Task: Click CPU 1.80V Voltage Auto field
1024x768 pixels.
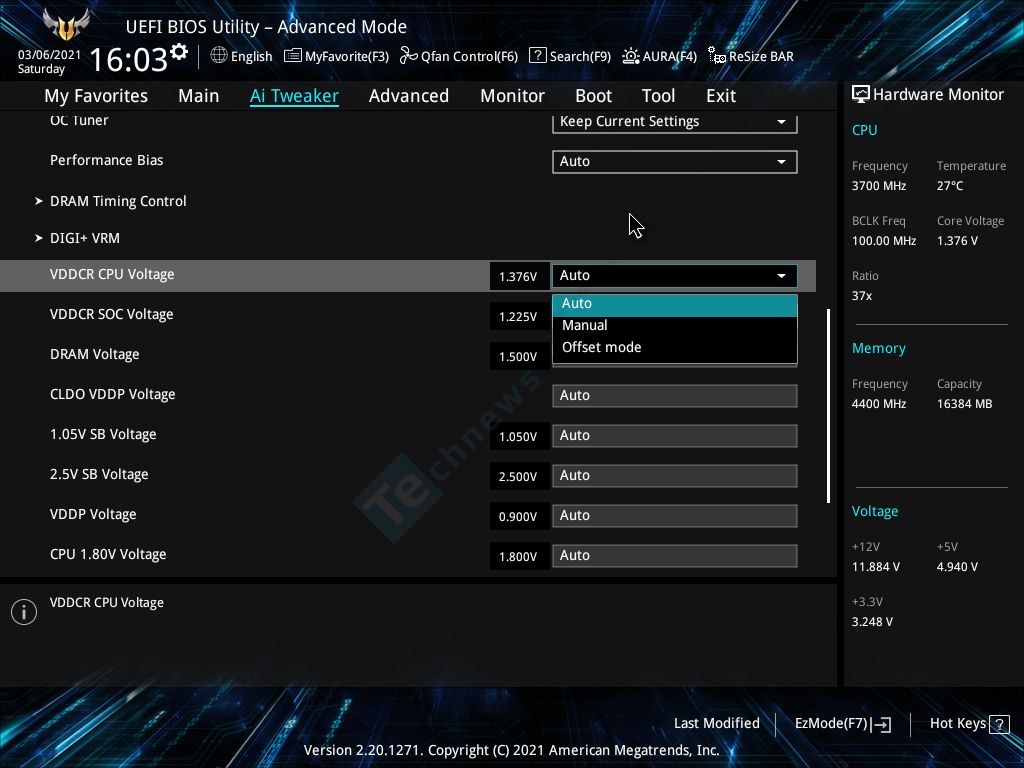Action: (675, 555)
